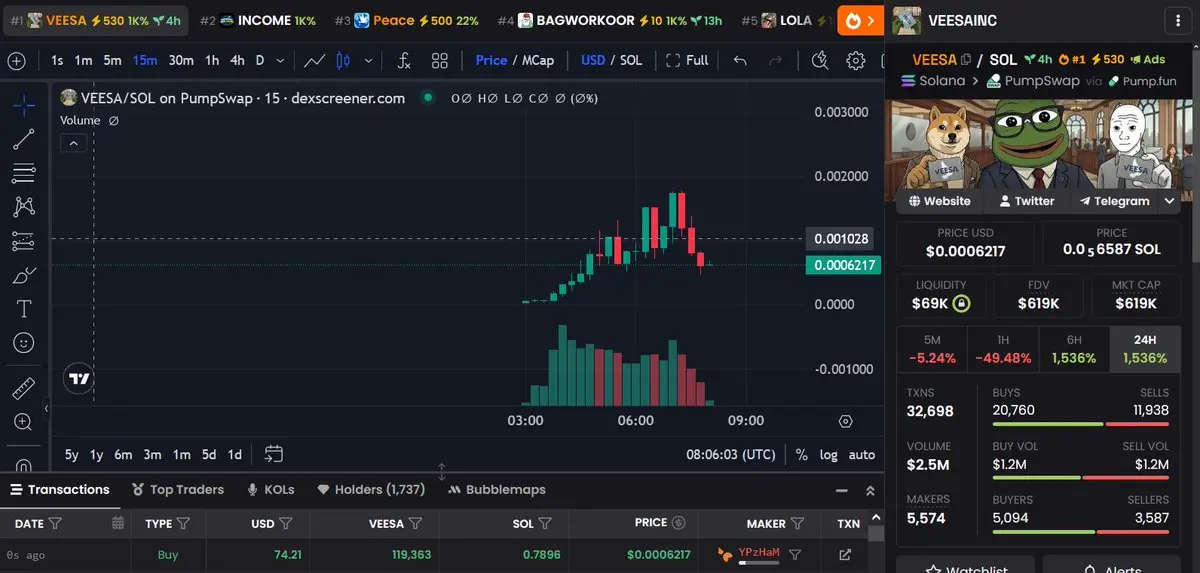The width and height of the screenshot is (1200, 573).
Task: Switch to the Top Traders tab
Action: click(178, 490)
